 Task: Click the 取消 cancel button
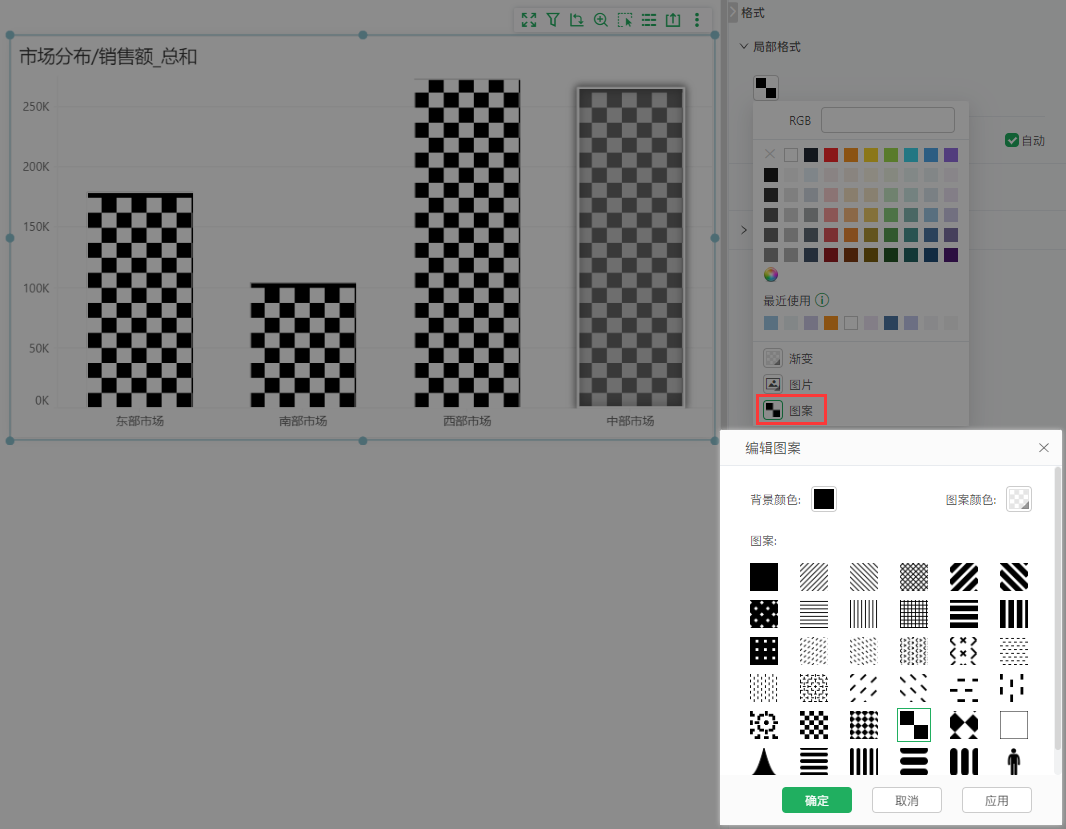907,800
